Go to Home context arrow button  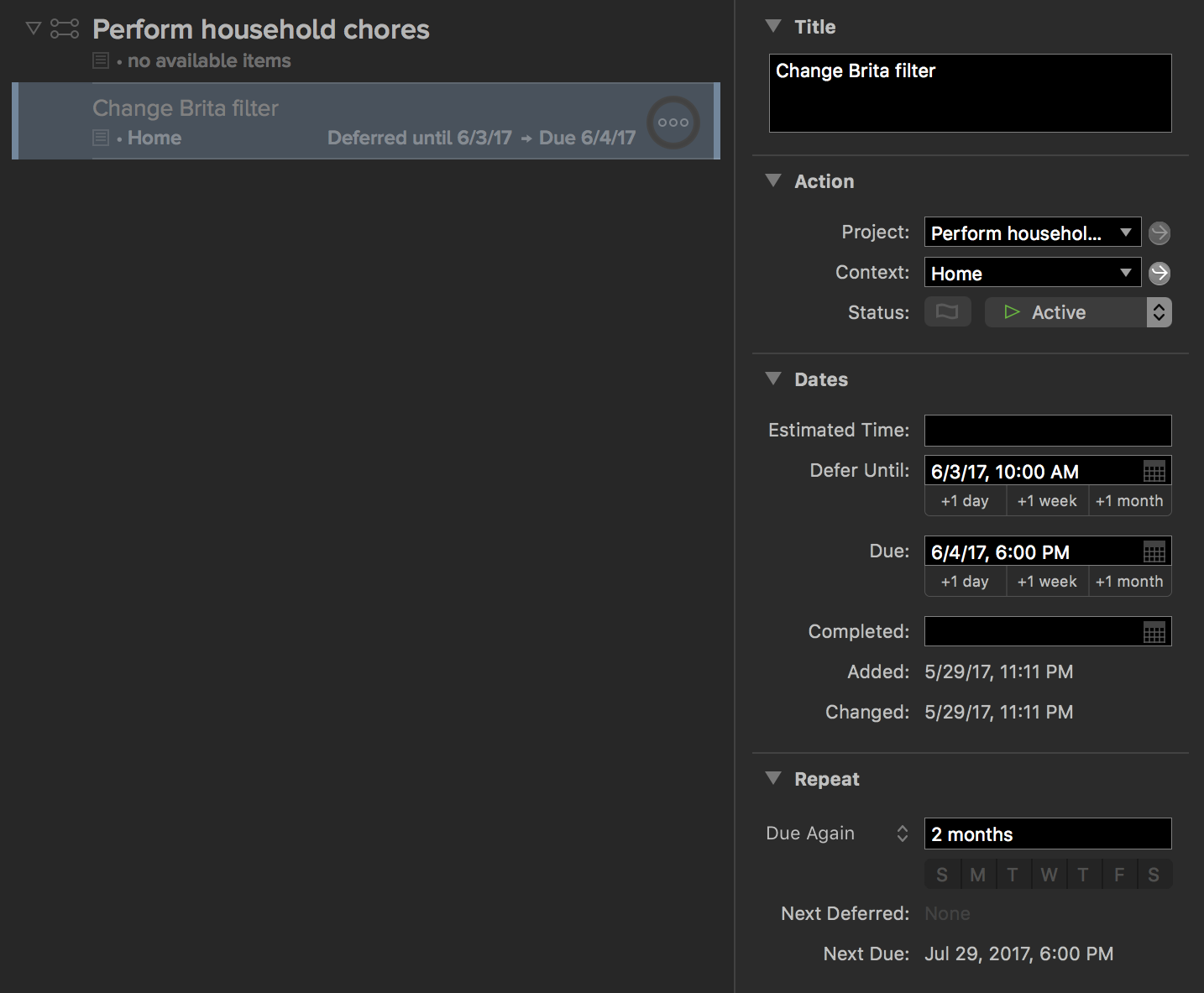pos(1159,273)
